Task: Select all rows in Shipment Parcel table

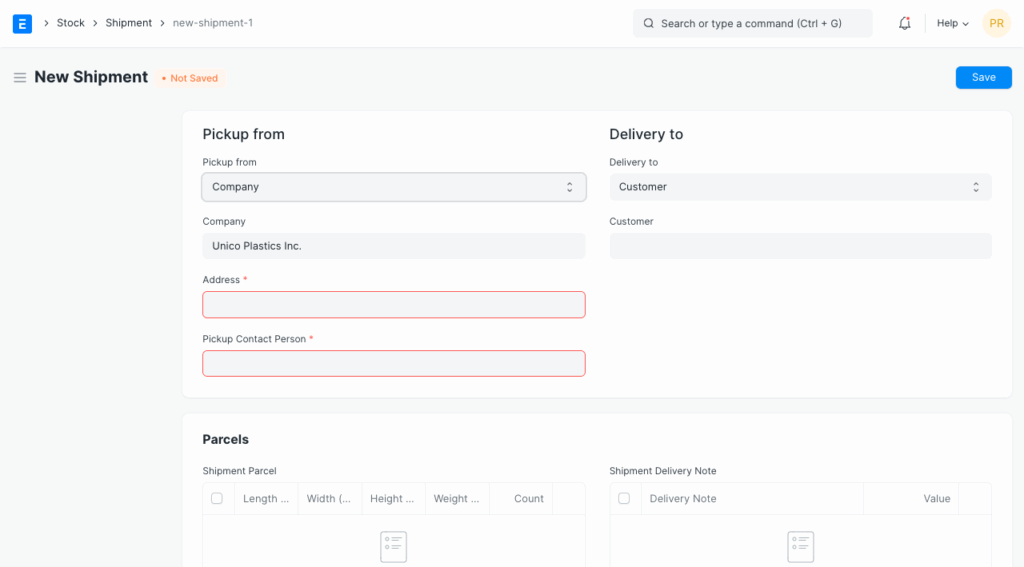Action: [217, 498]
